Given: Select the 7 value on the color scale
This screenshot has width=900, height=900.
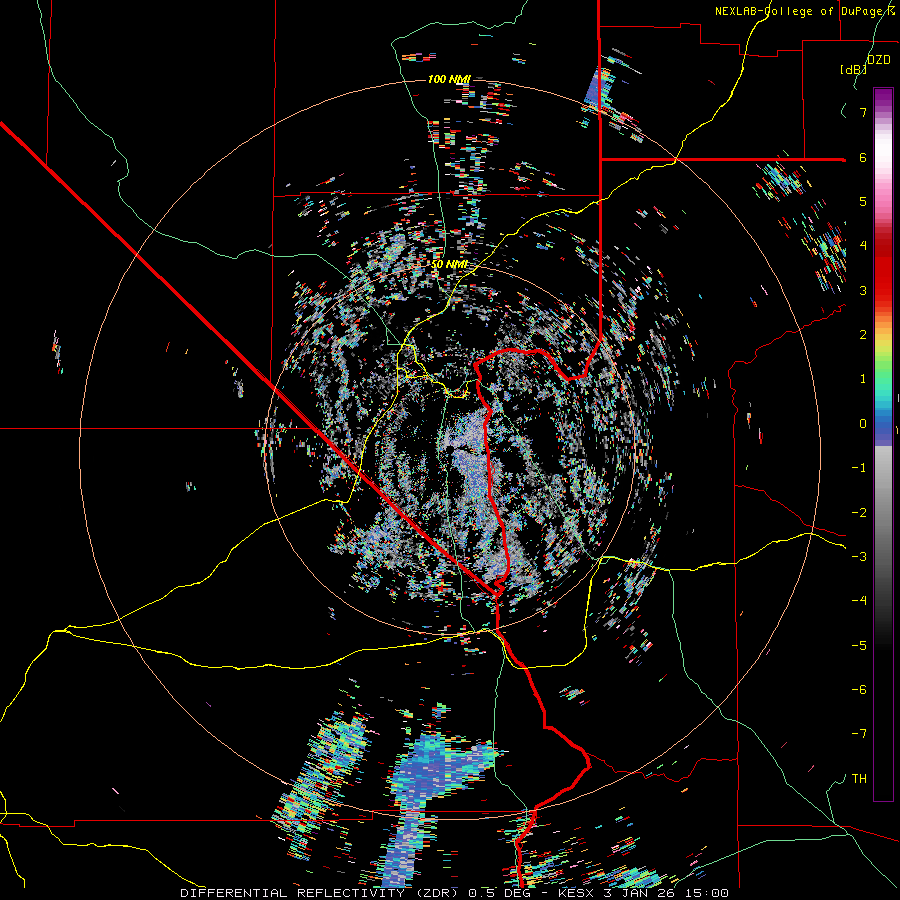Looking at the screenshot, I should (863, 112).
